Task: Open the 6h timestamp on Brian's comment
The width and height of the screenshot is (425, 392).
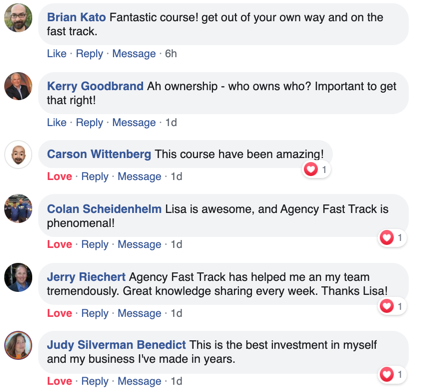Action: [171, 54]
